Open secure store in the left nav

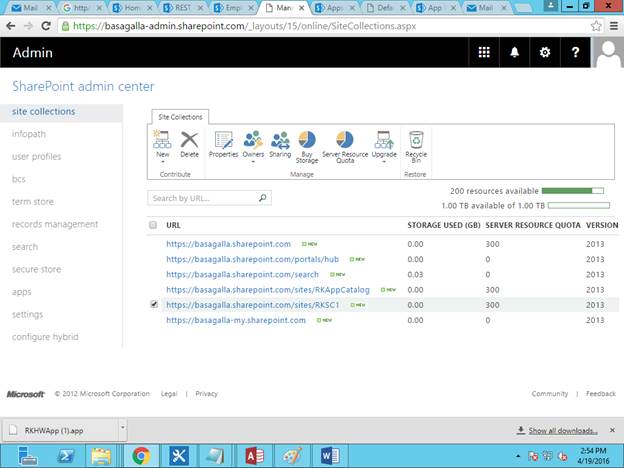[37, 269]
